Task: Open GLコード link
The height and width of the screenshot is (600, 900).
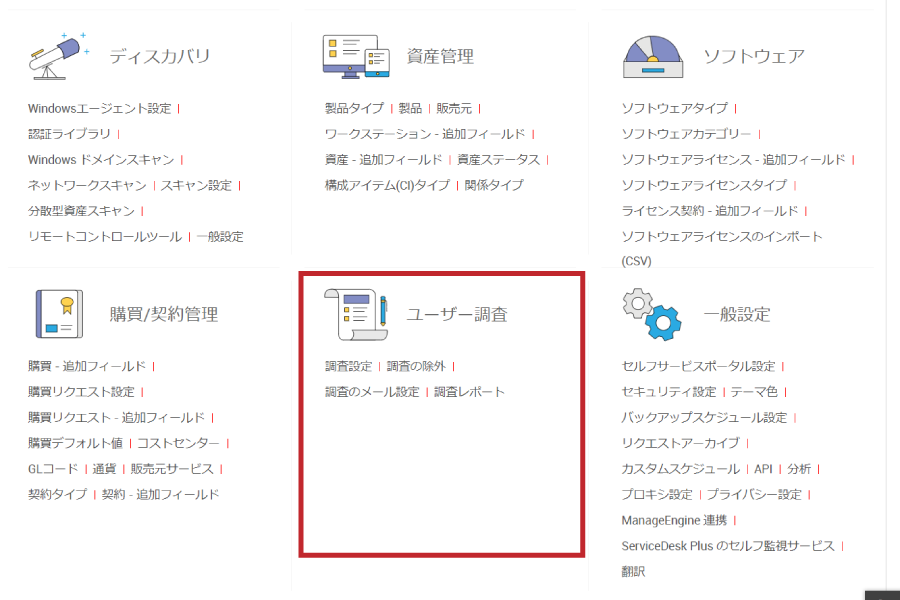Action: [53, 469]
